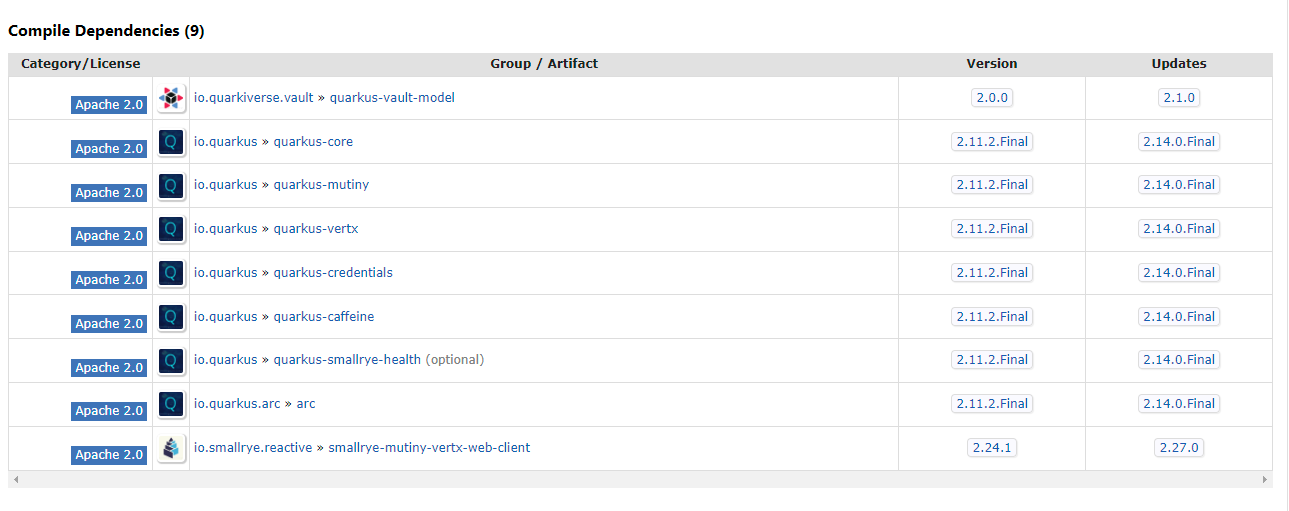
Task: Click the Quarkus icon beside quarkus-caffeine
Action: click(172, 317)
